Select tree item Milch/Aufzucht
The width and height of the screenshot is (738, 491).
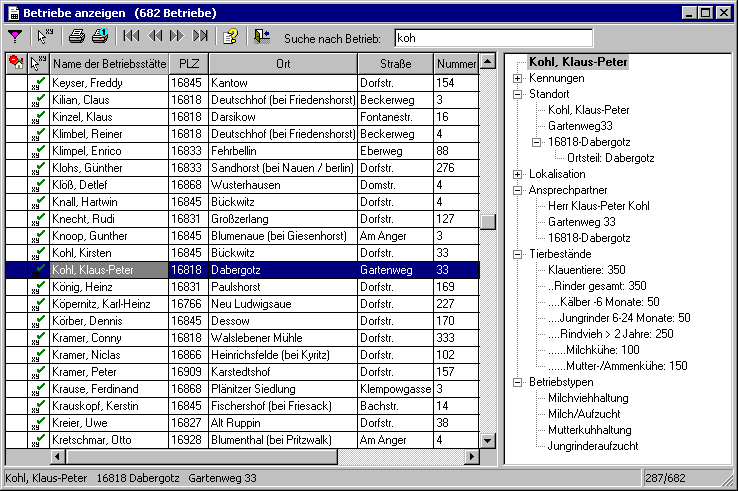click(x=584, y=414)
